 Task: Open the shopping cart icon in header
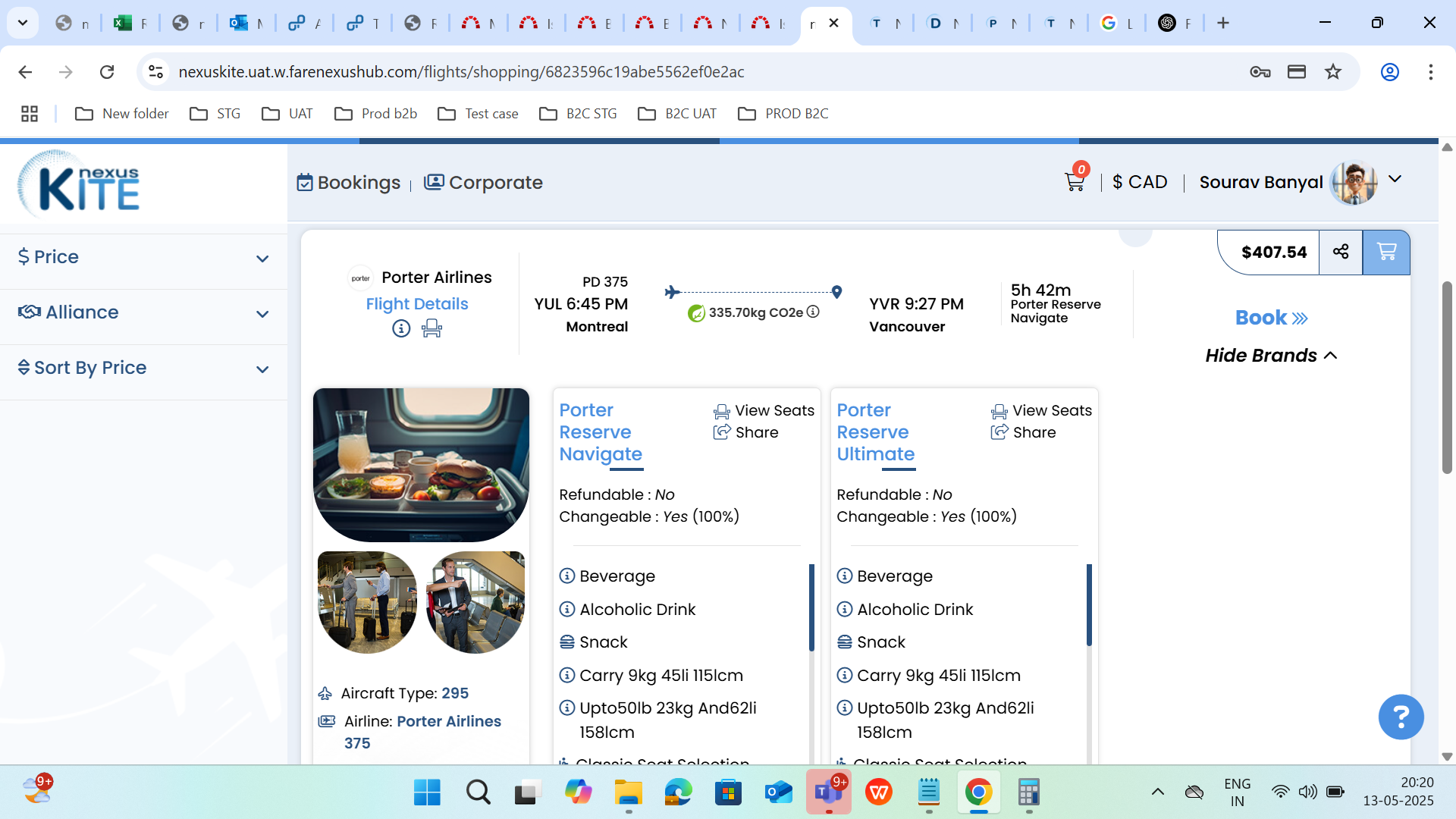(x=1075, y=182)
